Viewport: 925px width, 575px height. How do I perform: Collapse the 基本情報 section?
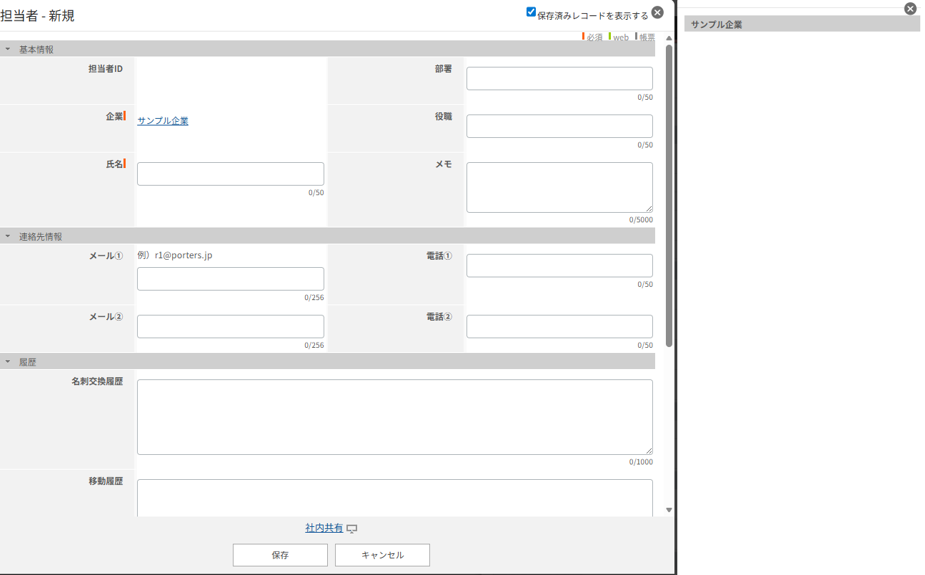pos(8,49)
